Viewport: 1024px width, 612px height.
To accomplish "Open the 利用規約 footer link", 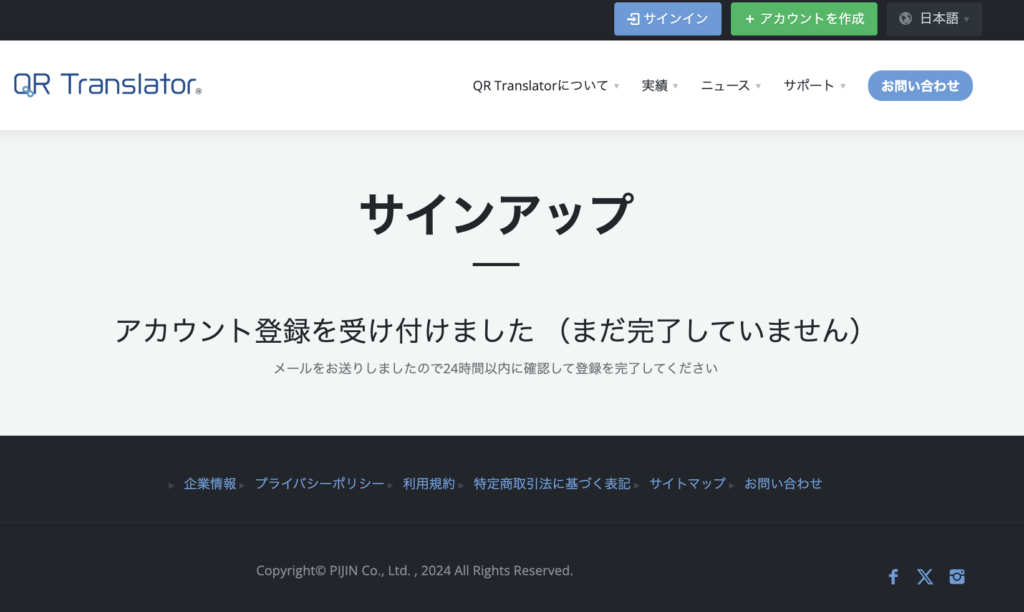I will coord(428,483).
